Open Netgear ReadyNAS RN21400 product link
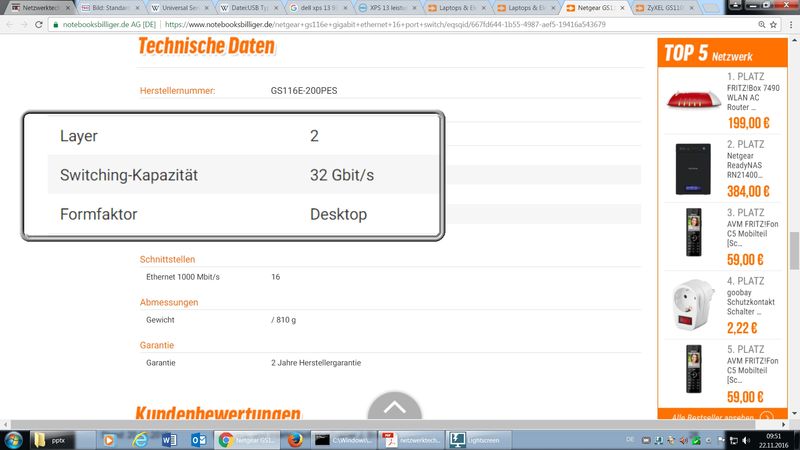800x450 pixels. [745, 165]
